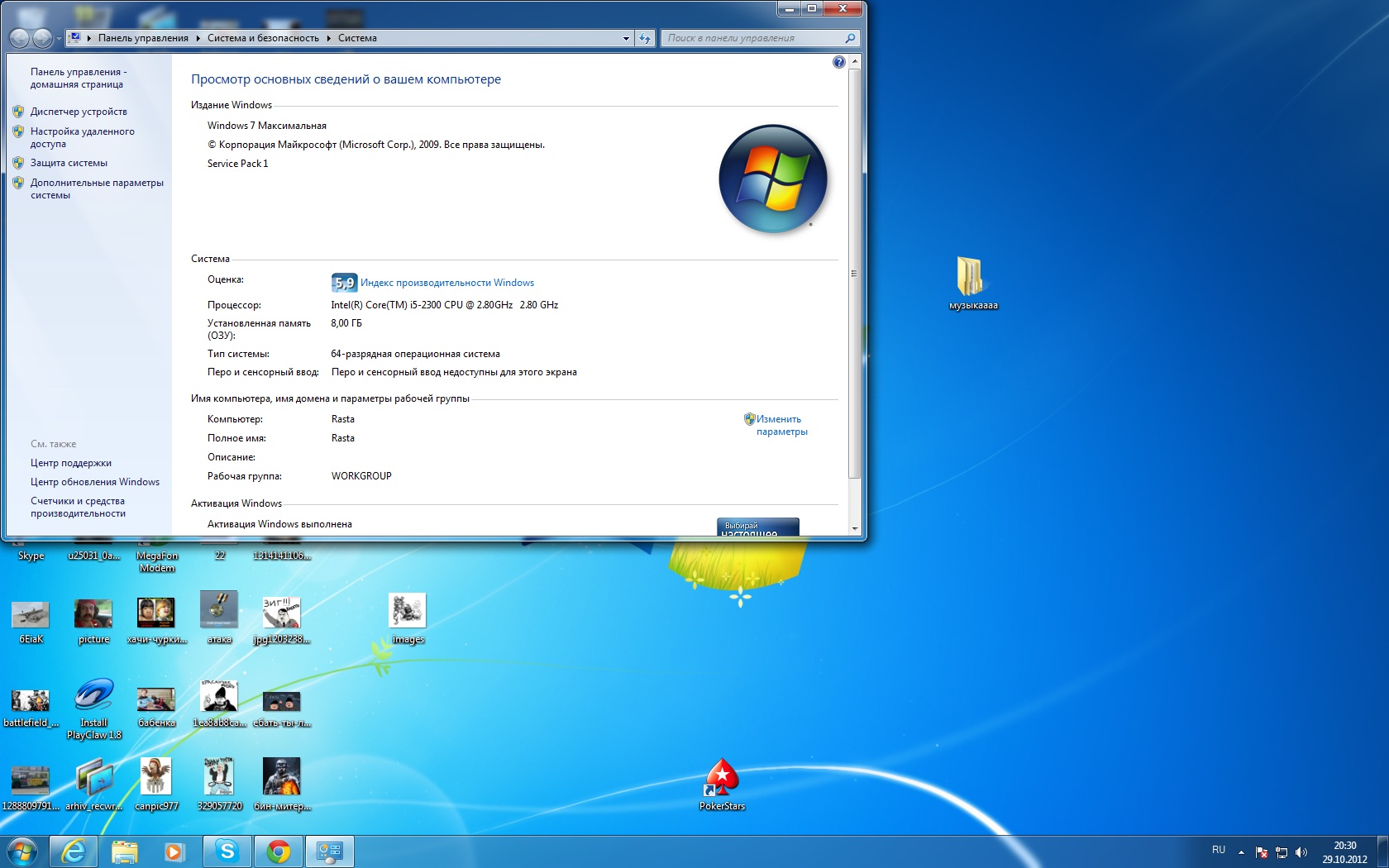
Task: Select Система и безопасность breadcrumb item
Action: [x=263, y=38]
